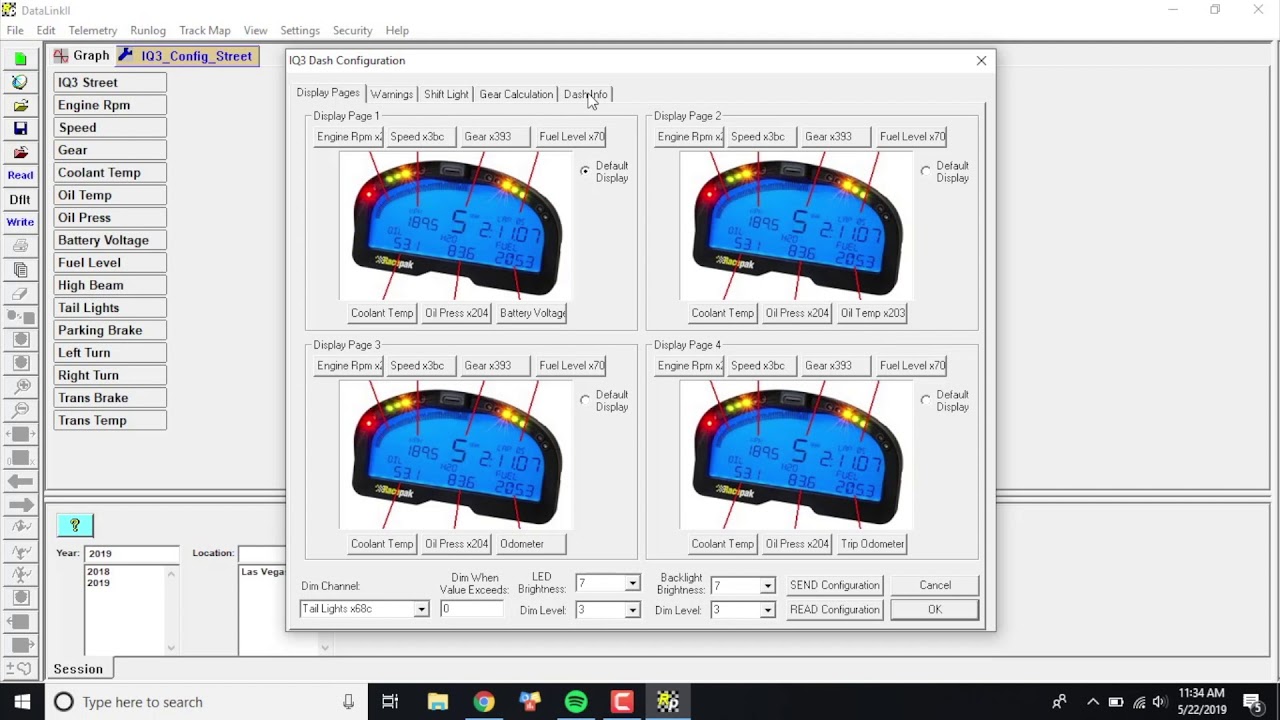Click the SEND Configuration button
The width and height of the screenshot is (1280, 720).
835,585
